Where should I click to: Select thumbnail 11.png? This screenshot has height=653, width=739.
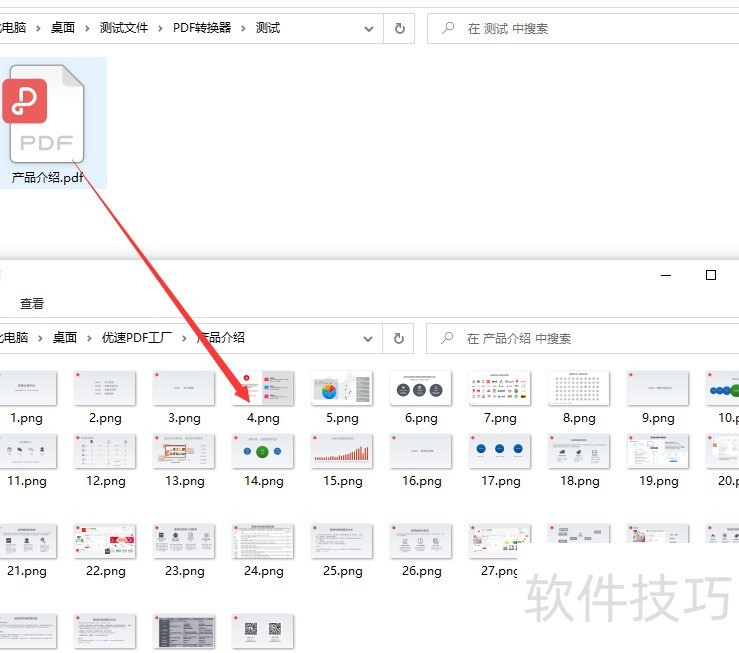pos(27,451)
